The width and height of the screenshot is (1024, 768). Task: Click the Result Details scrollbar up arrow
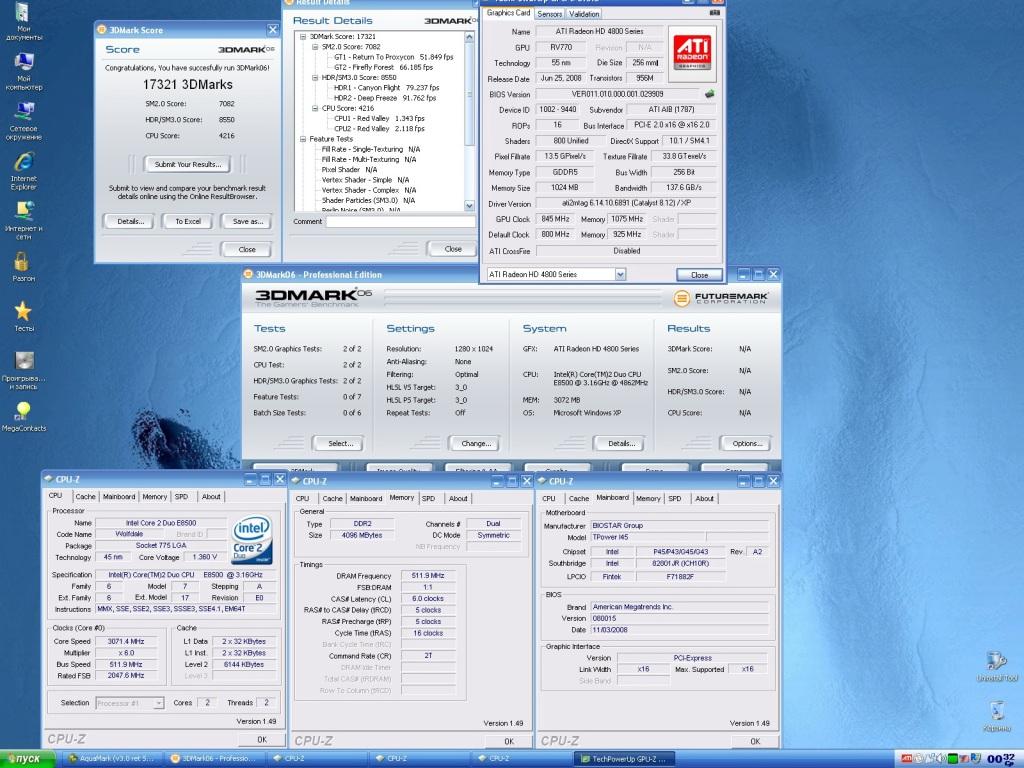469,37
